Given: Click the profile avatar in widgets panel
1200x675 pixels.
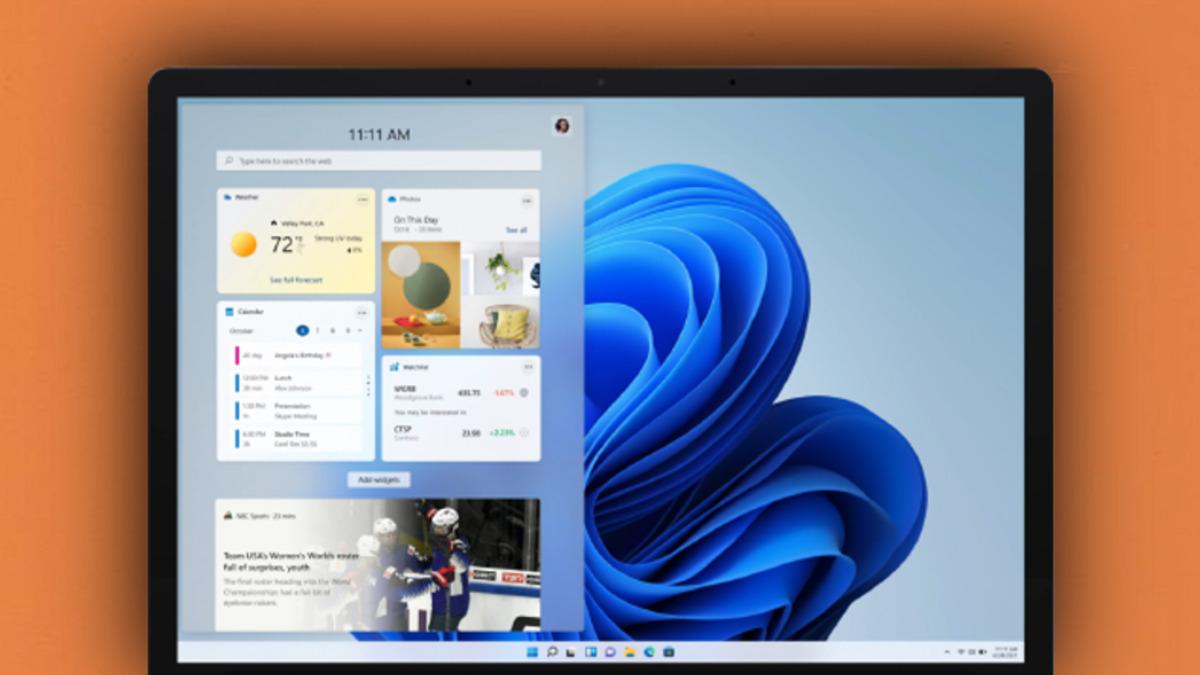Looking at the screenshot, I should (x=562, y=126).
